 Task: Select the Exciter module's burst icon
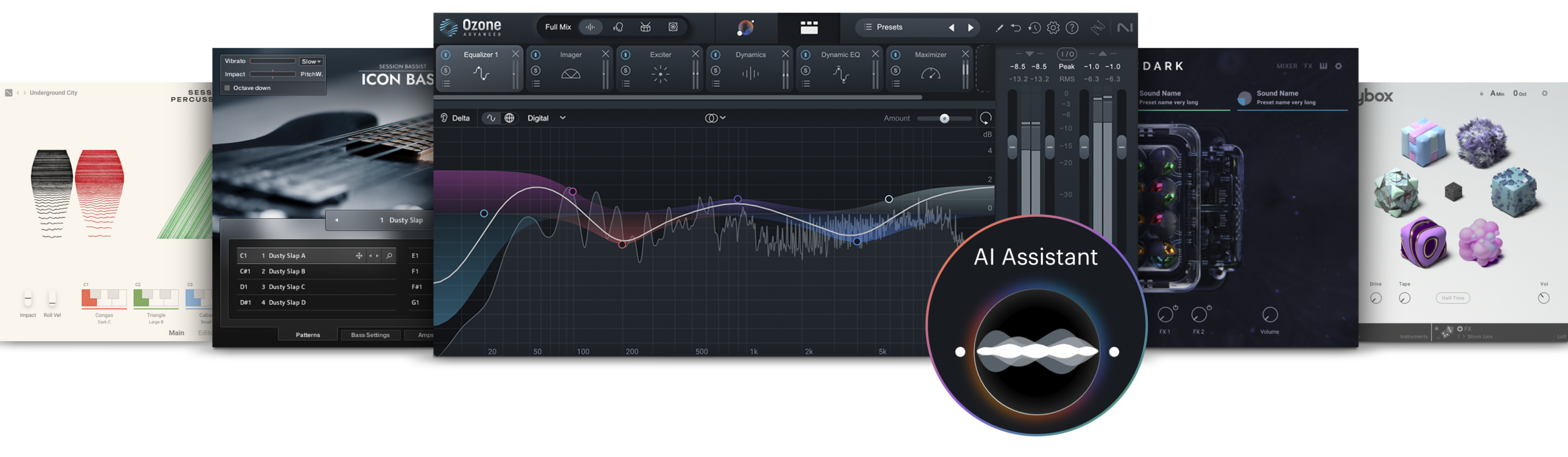[x=660, y=74]
